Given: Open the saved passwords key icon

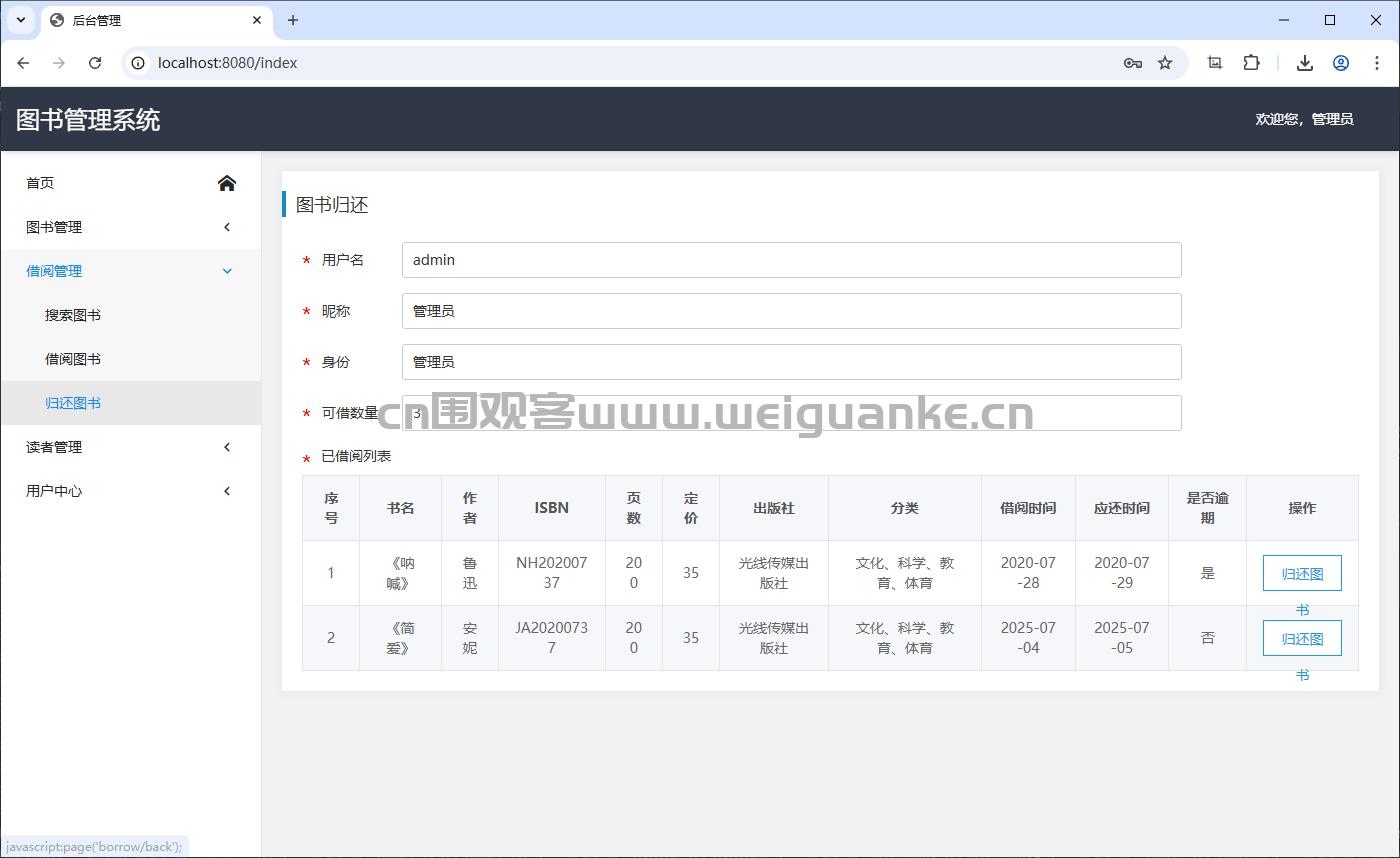Looking at the screenshot, I should 1132,63.
